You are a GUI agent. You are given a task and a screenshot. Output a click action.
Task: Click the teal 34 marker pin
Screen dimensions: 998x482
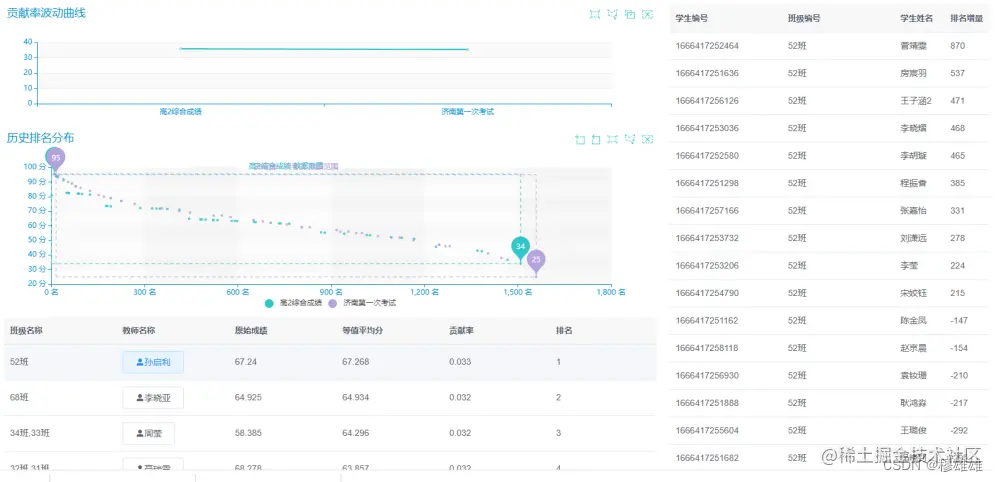521,248
